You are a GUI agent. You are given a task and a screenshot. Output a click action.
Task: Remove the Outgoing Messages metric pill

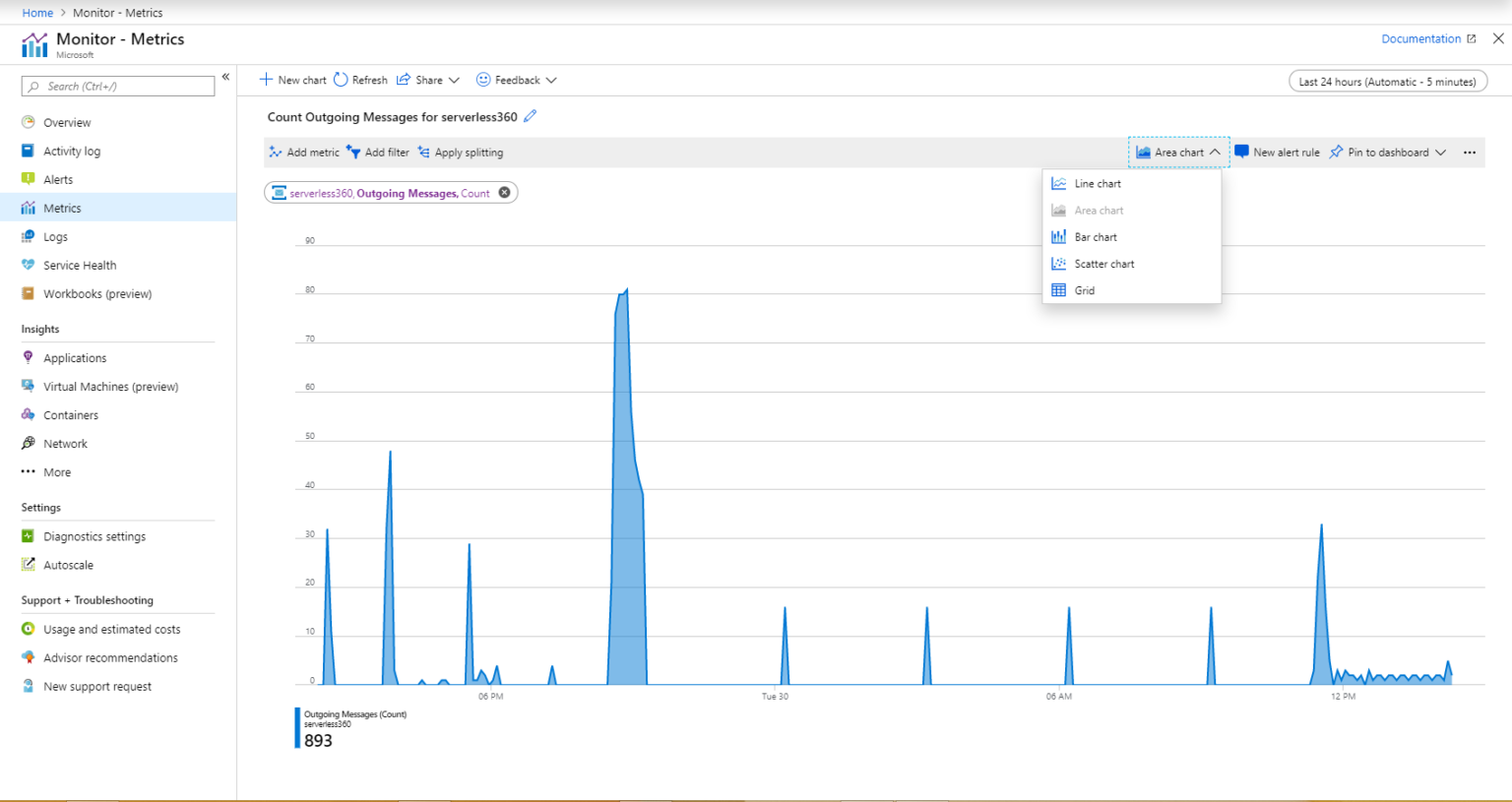tap(505, 192)
